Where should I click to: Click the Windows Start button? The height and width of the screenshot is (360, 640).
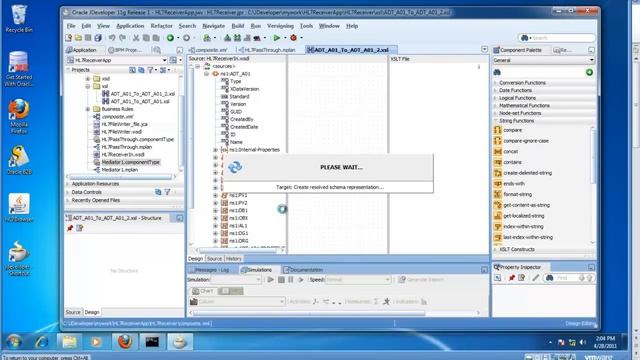point(14,342)
